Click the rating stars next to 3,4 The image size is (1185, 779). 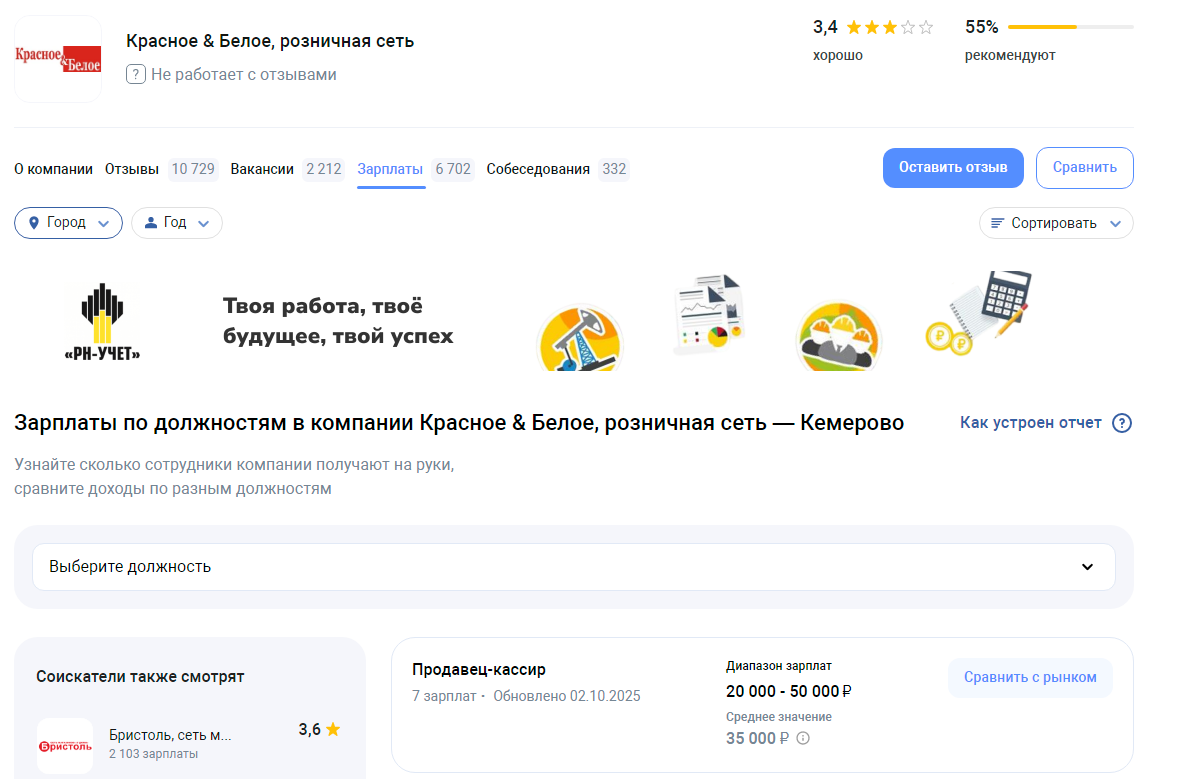click(x=890, y=28)
